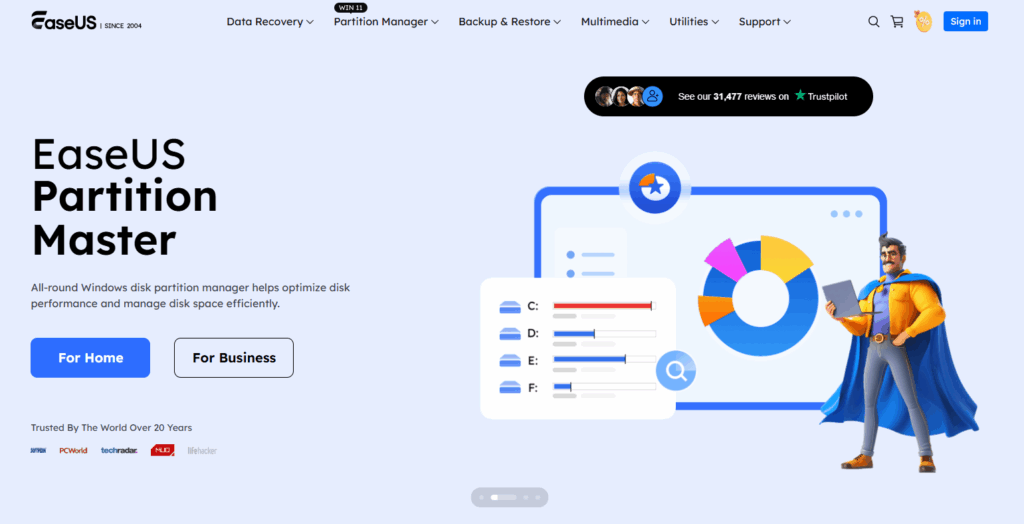The width and height of the screenshot is (1024, 524).
Task: Click the D: drive icon in illustration
Action: pos(509,334)
